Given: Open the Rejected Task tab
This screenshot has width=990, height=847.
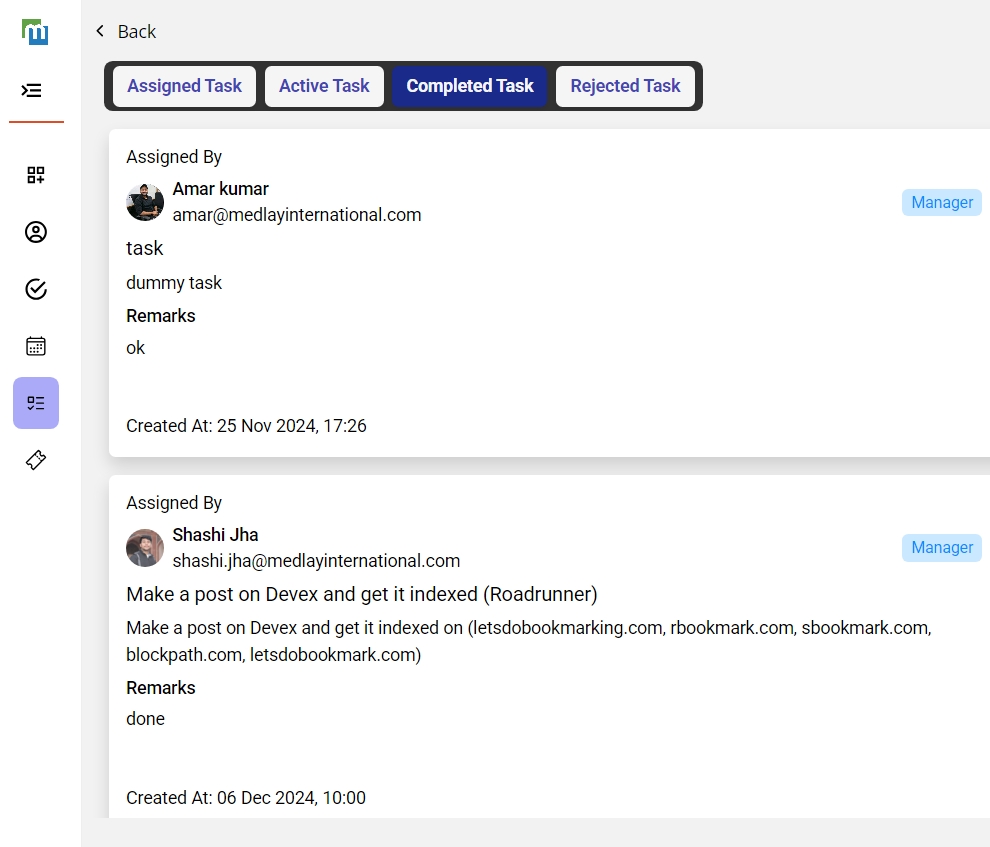Looking at the screenshot, I should click(625, 86).
